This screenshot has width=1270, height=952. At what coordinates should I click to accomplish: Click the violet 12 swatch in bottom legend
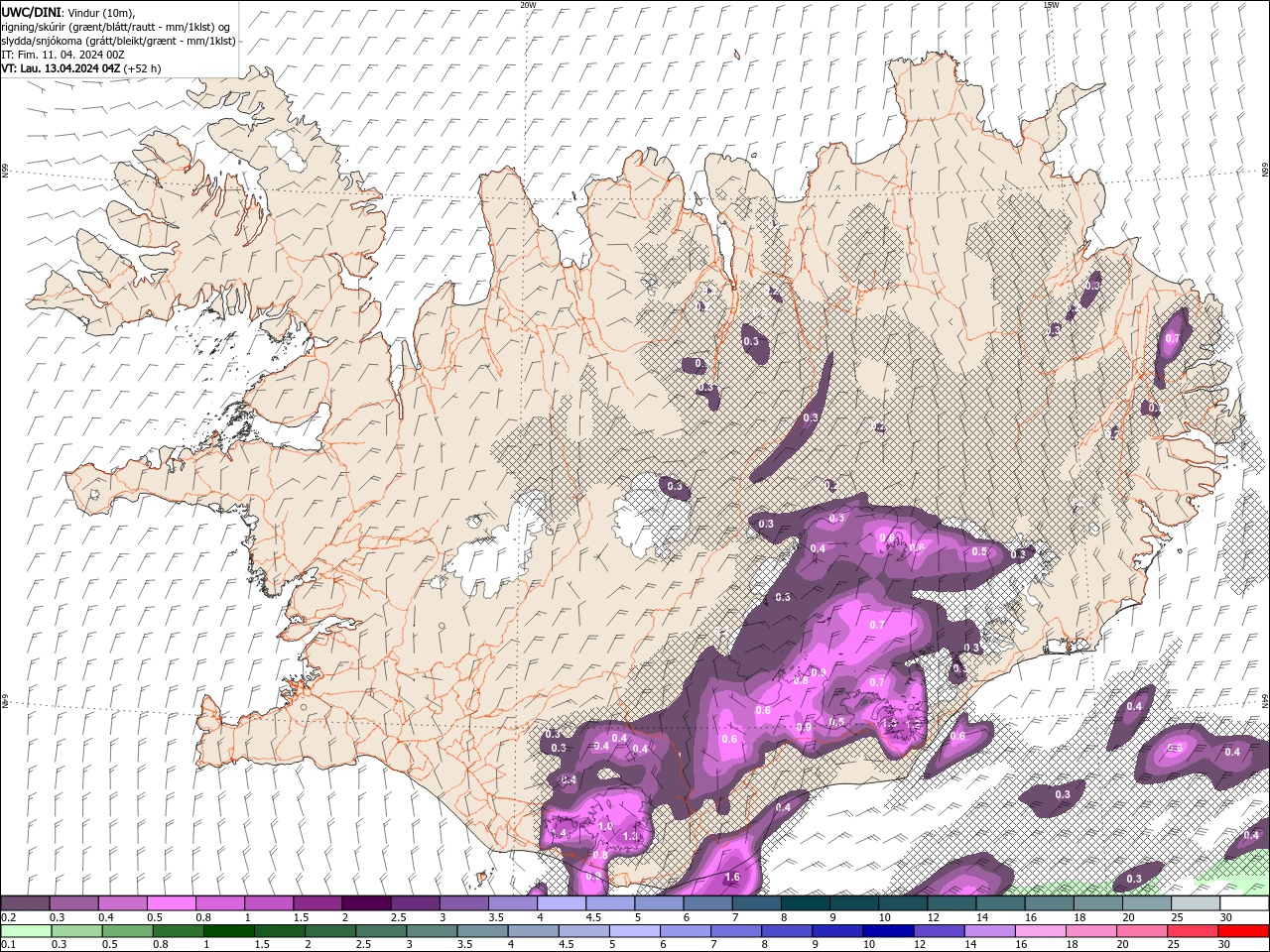tap(938, 931)
